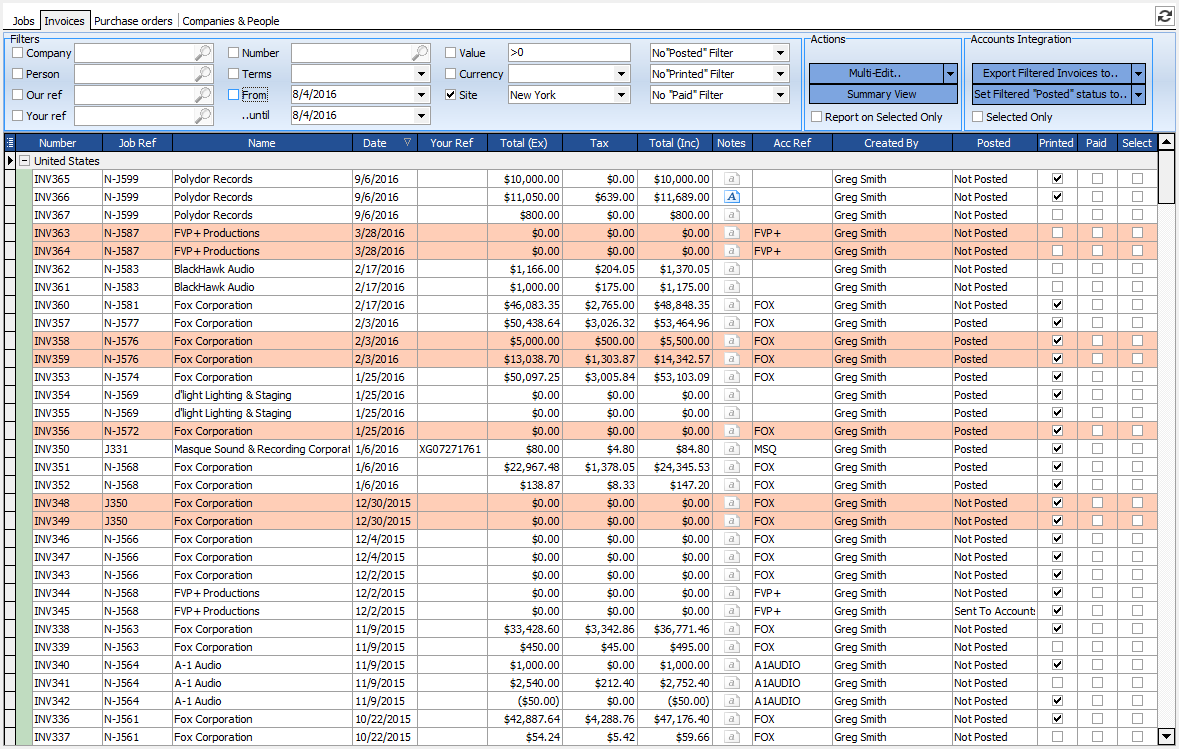The image size is (1179, 749).
Task: Click the Value filter input field
Action: (568, 53)
